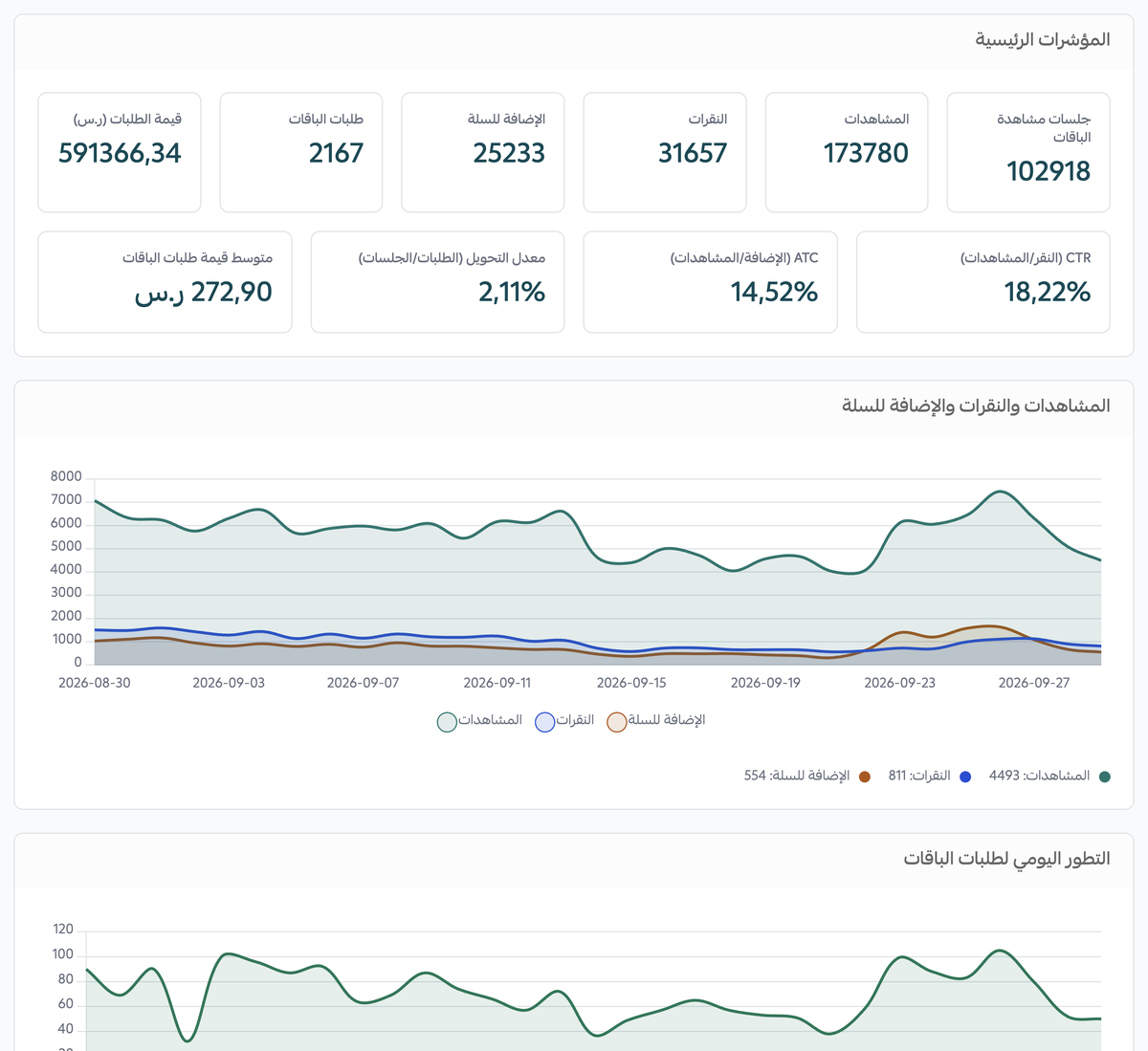Click the ATC (الإضافة/المشاهدات) card label
Image resolution: width=1148 pixels, height=1051 pixels.
point(744,258)
